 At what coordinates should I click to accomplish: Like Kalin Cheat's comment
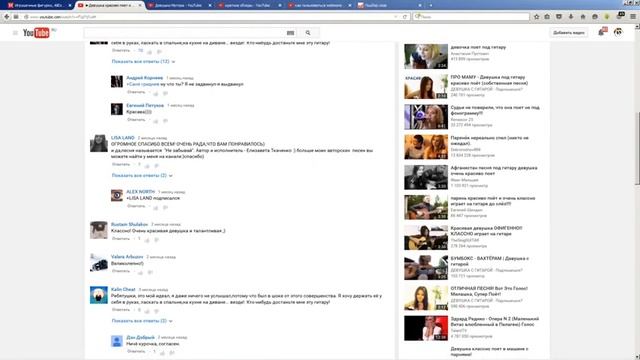pos(147,311)
